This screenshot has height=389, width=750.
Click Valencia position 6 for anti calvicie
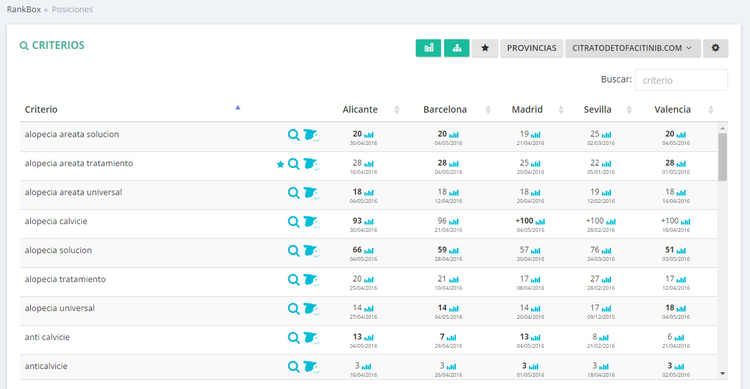(x=670, y=337)
